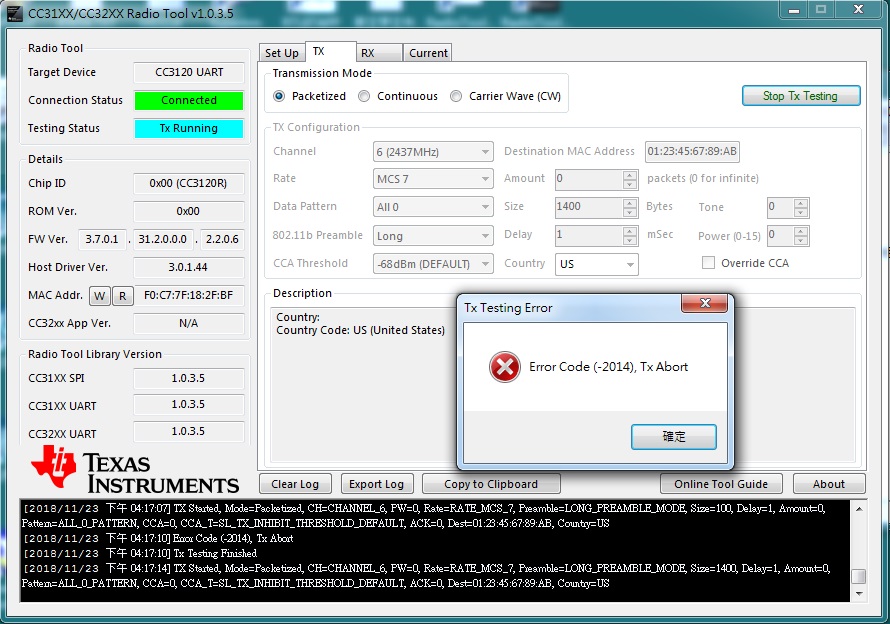The height and width of the screenshot is (624, 890).
Task: Close the Tx Testing Error dialog
Action: click(x=704, y=303)
